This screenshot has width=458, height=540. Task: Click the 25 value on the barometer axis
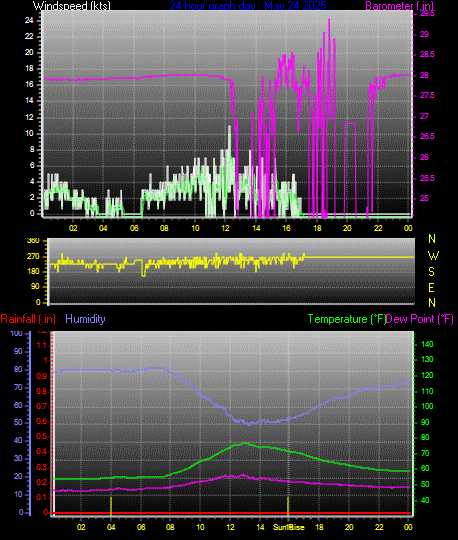pos(424,198)
